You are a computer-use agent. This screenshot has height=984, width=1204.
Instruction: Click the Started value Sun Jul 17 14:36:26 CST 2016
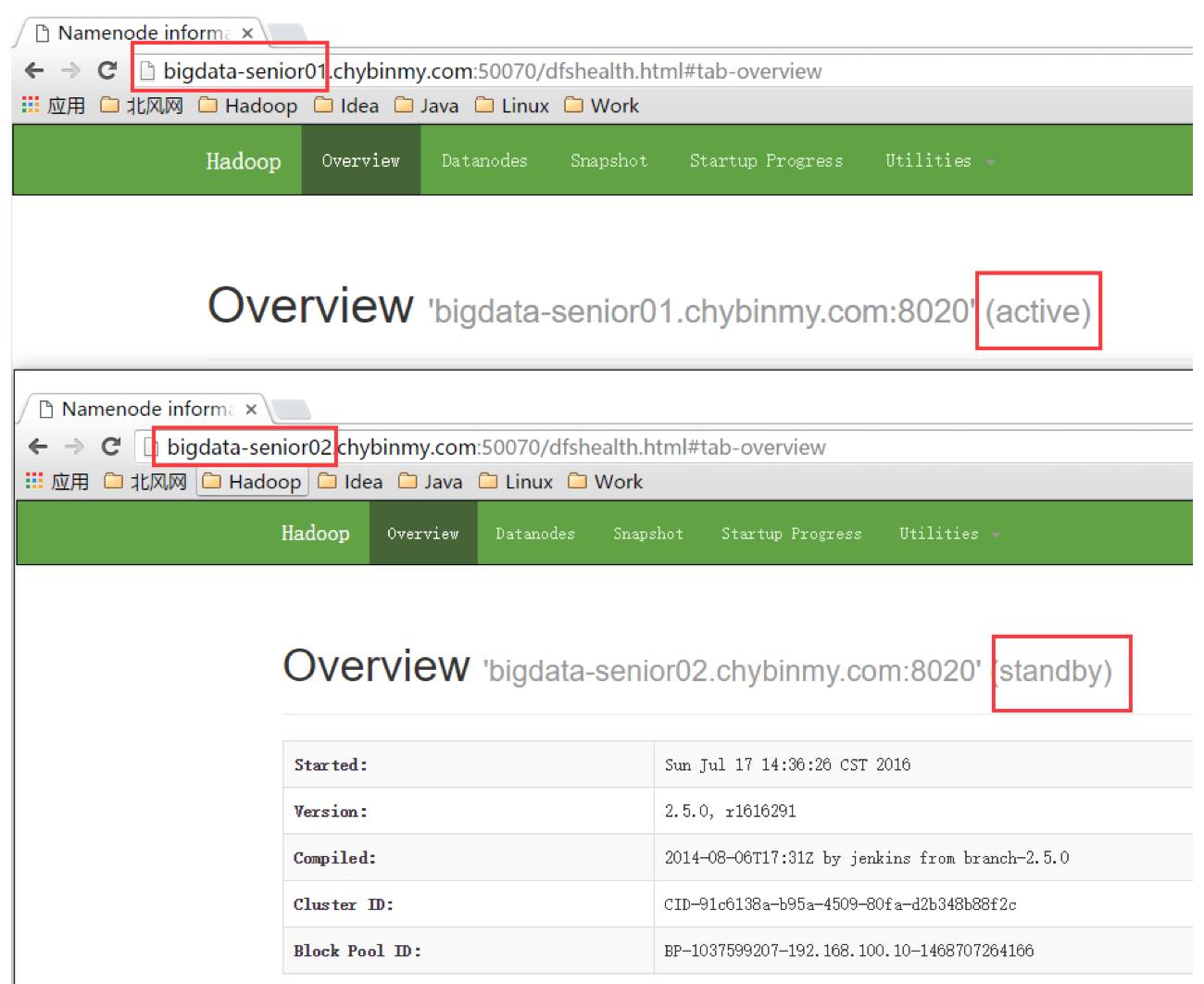coord(787,765)
